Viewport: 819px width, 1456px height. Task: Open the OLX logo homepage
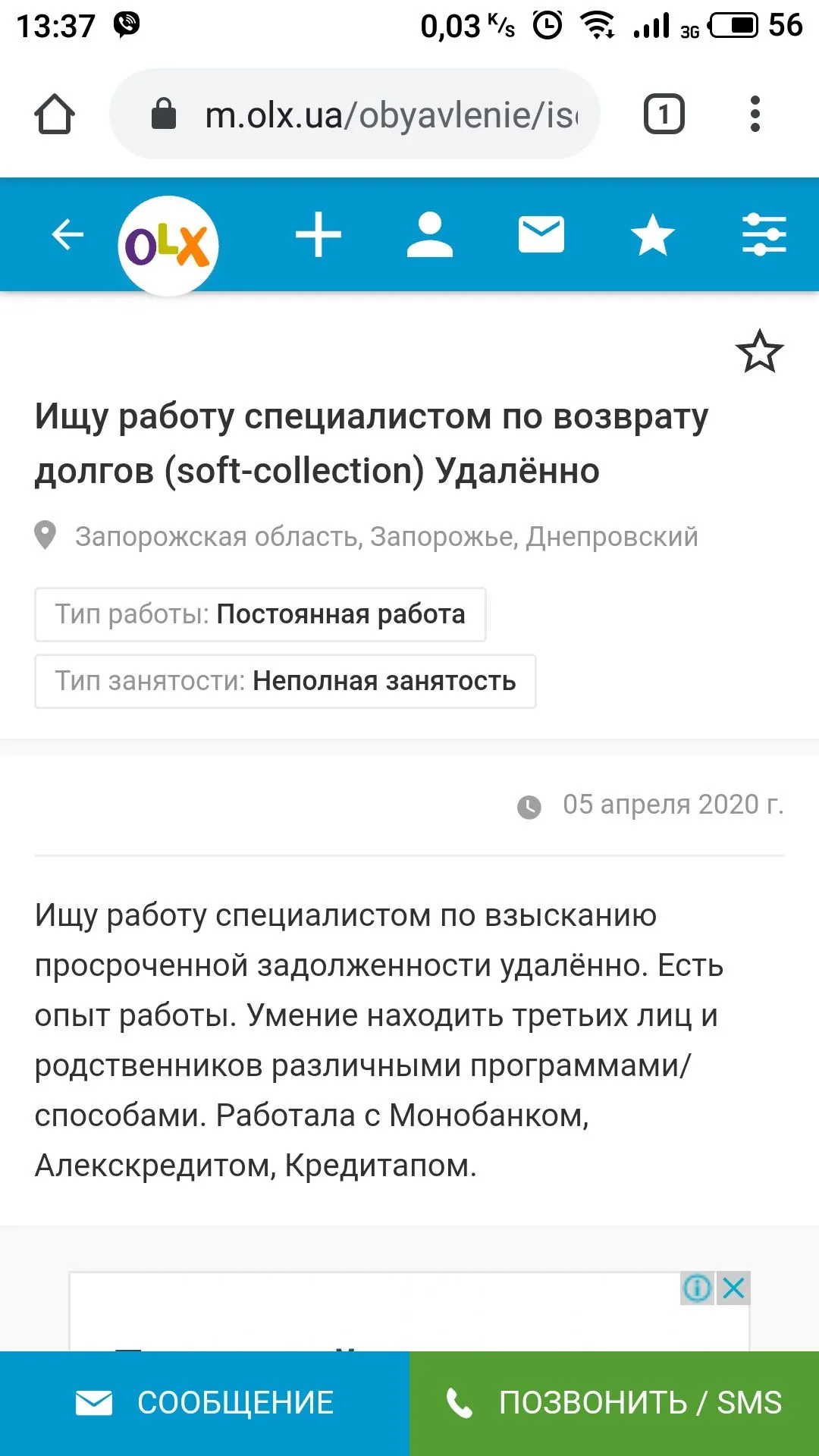coord(168,245)
